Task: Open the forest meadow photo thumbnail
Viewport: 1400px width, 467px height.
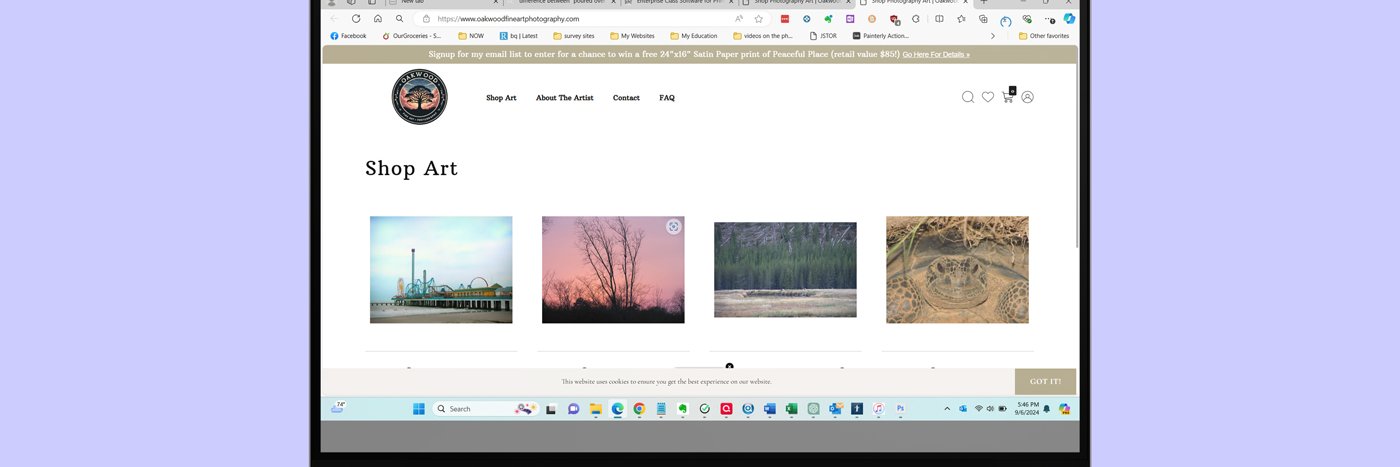Action: point(785,270)
